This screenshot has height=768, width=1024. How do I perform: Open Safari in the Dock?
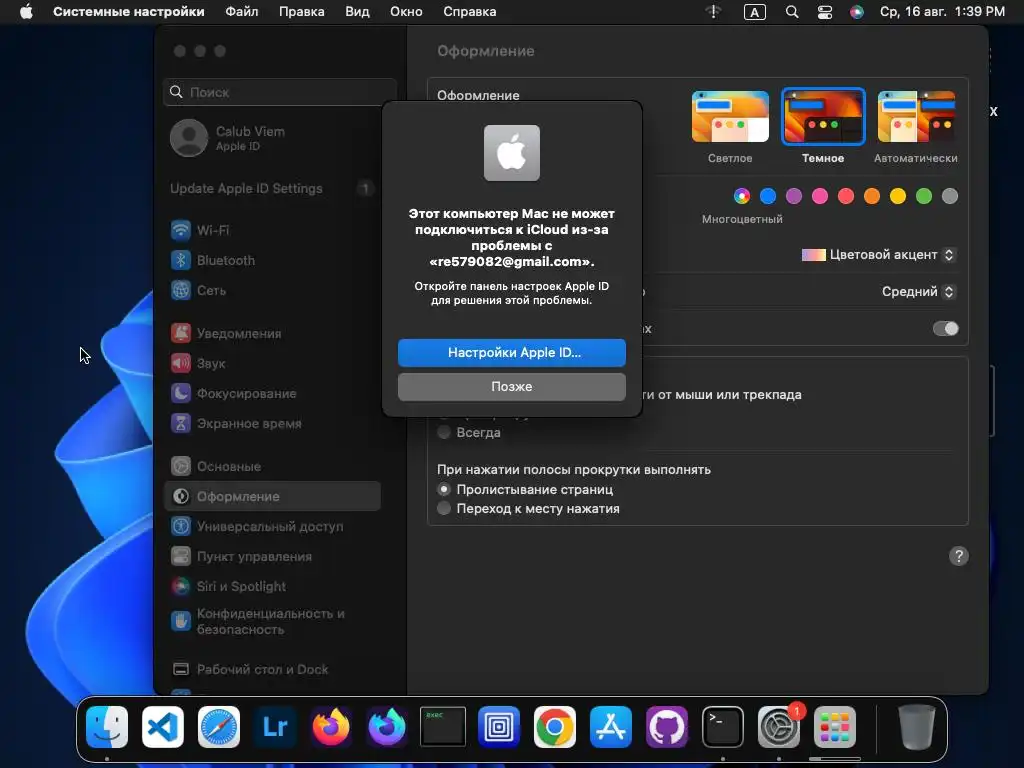click(219, 726)
